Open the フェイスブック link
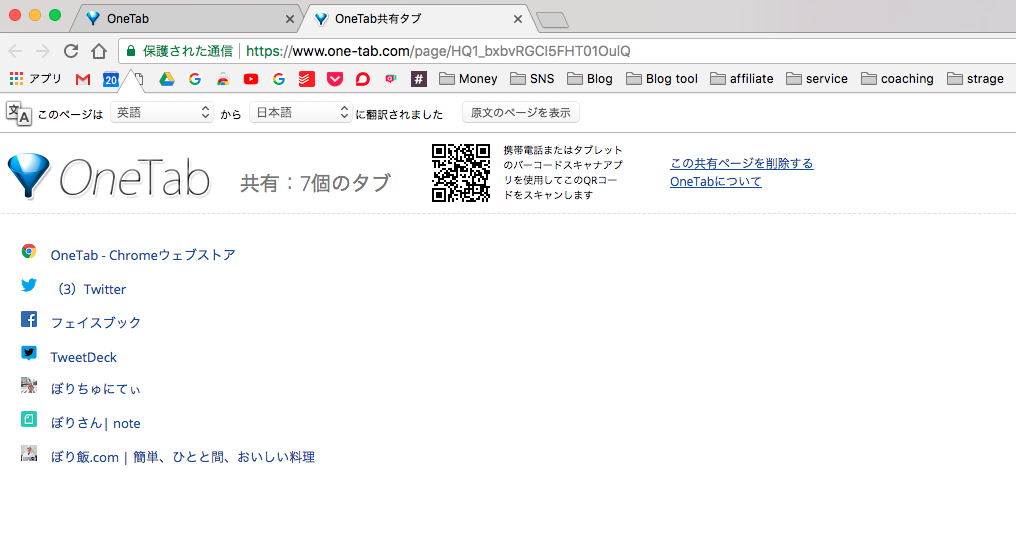This screenshot has height=558, width=1016. pyautogui.click(x=95, y=323)
